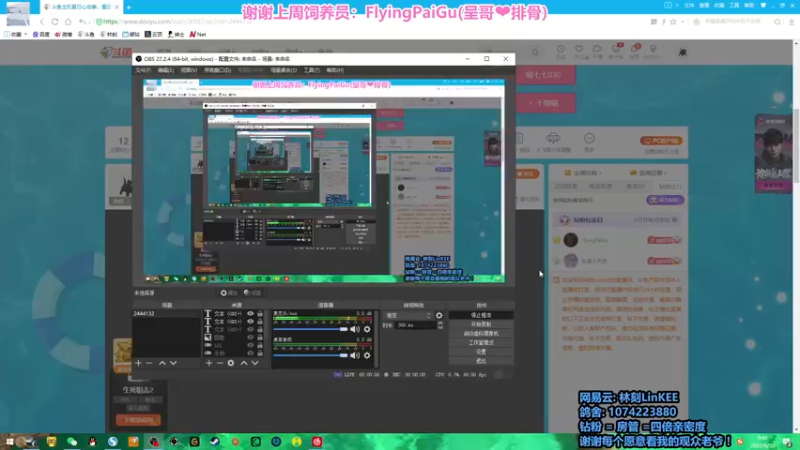Screen dimensions: 800x450
Task: Start the virtual camera in OBS
Action: tap(481, 334)
